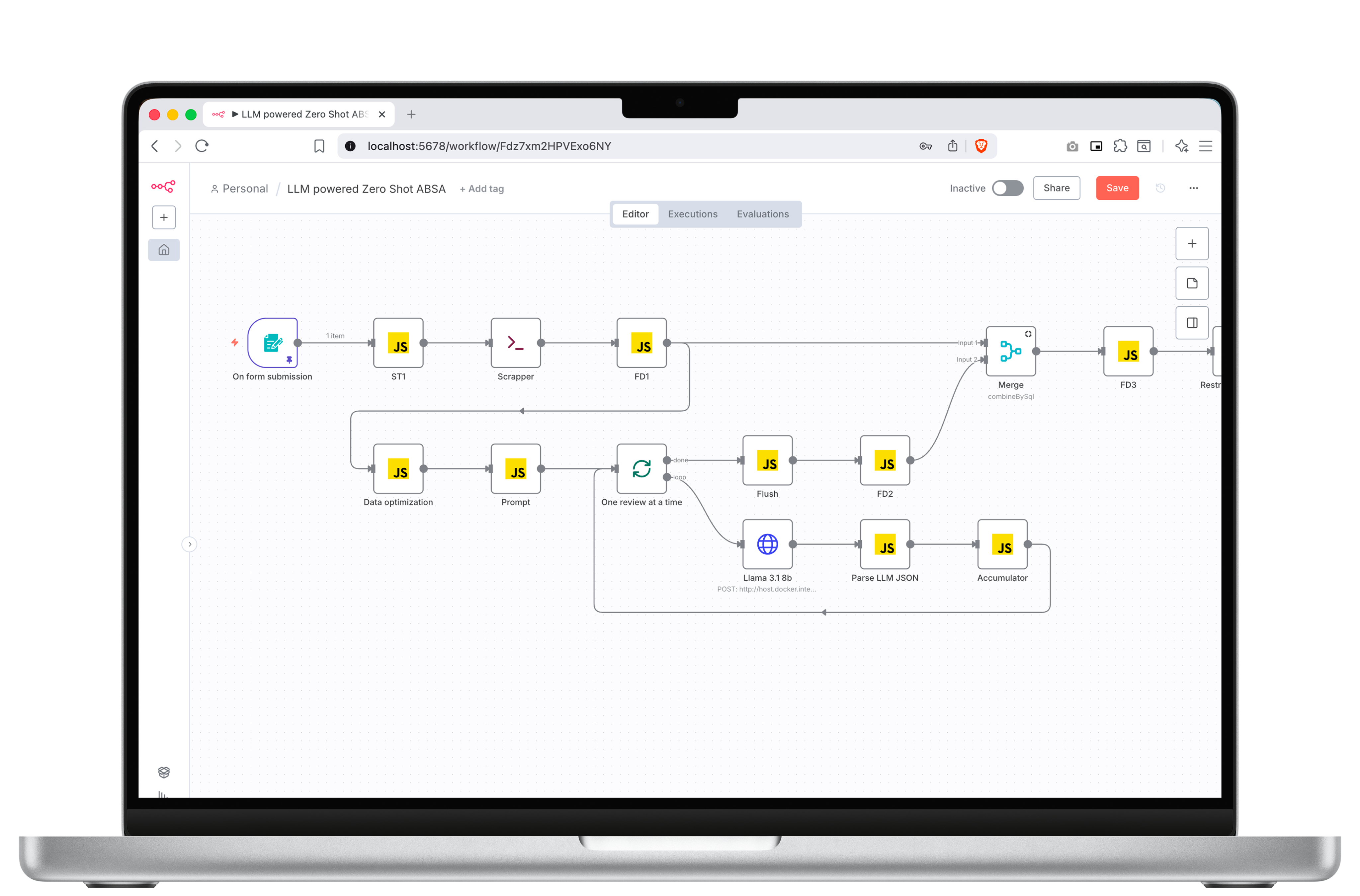Add a sticky note with canvas note icon
The image size is (1360, 896).
(1192, 283)
